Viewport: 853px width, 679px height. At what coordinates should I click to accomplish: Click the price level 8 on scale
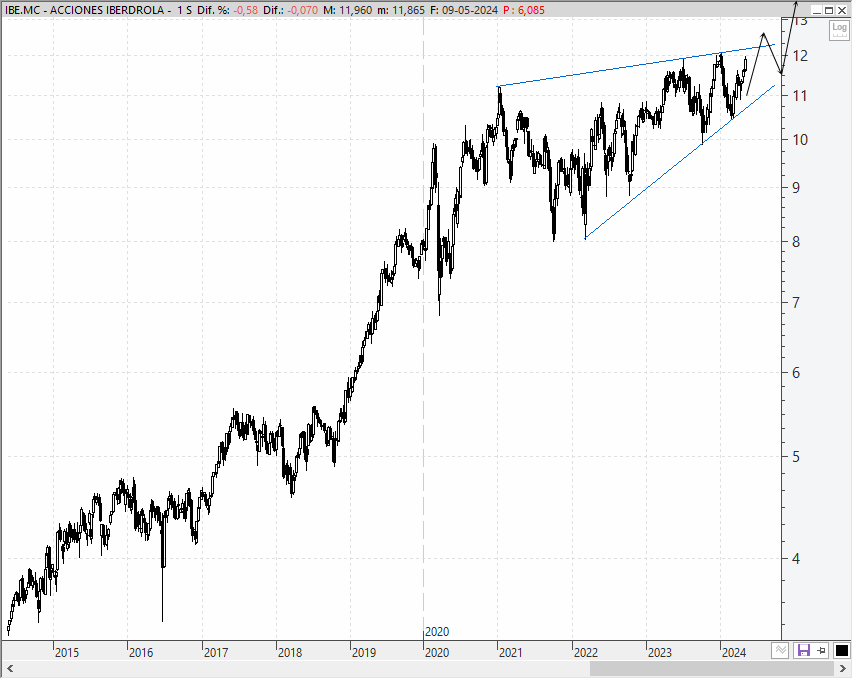[796, 242]
